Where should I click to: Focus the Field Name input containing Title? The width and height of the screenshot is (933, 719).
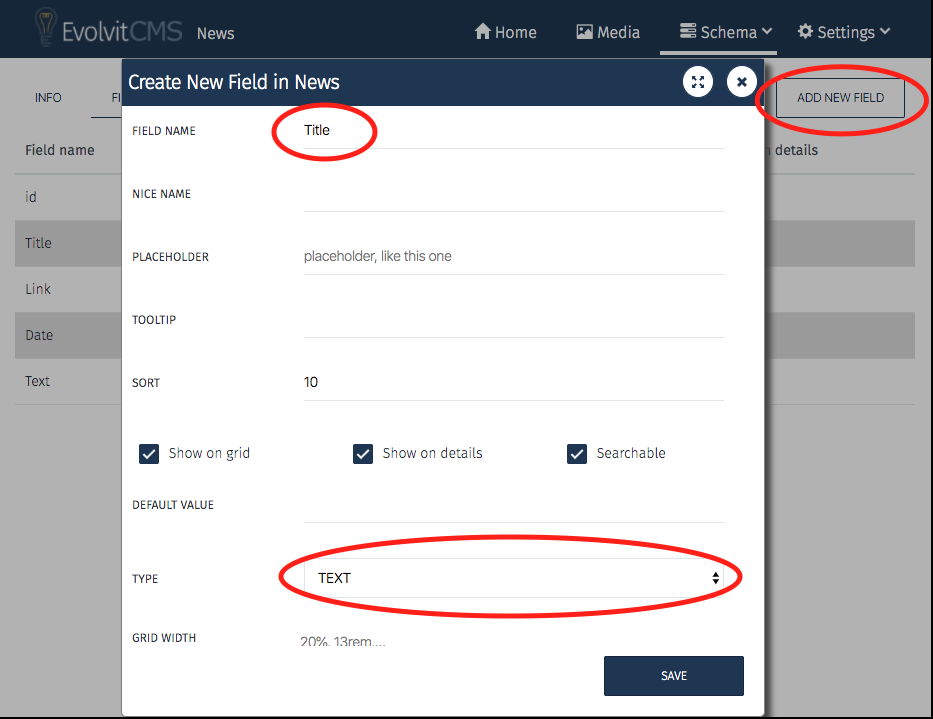click(x=514, y=131)
